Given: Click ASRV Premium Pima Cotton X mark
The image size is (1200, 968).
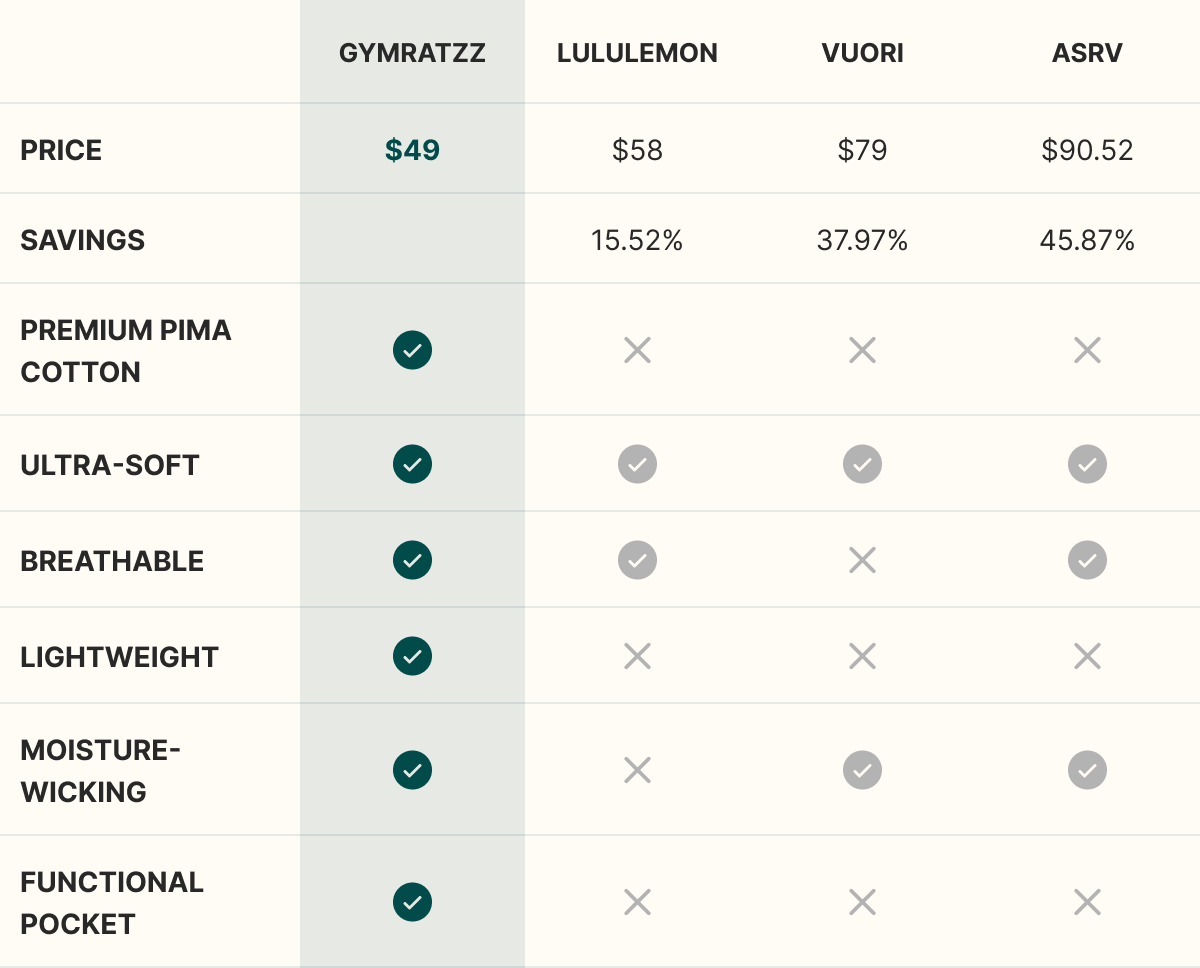Looking at the screenshot, I should pos(1087,350).
